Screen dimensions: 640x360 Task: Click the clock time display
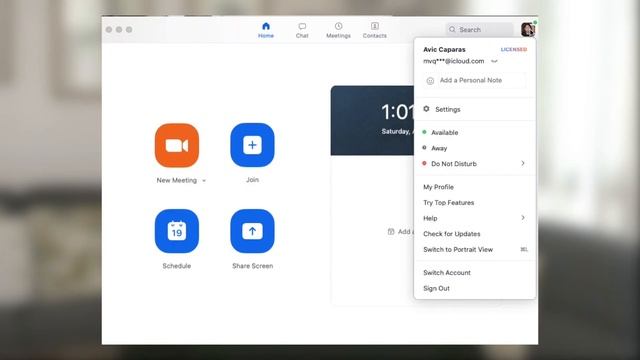coord(397,112)
